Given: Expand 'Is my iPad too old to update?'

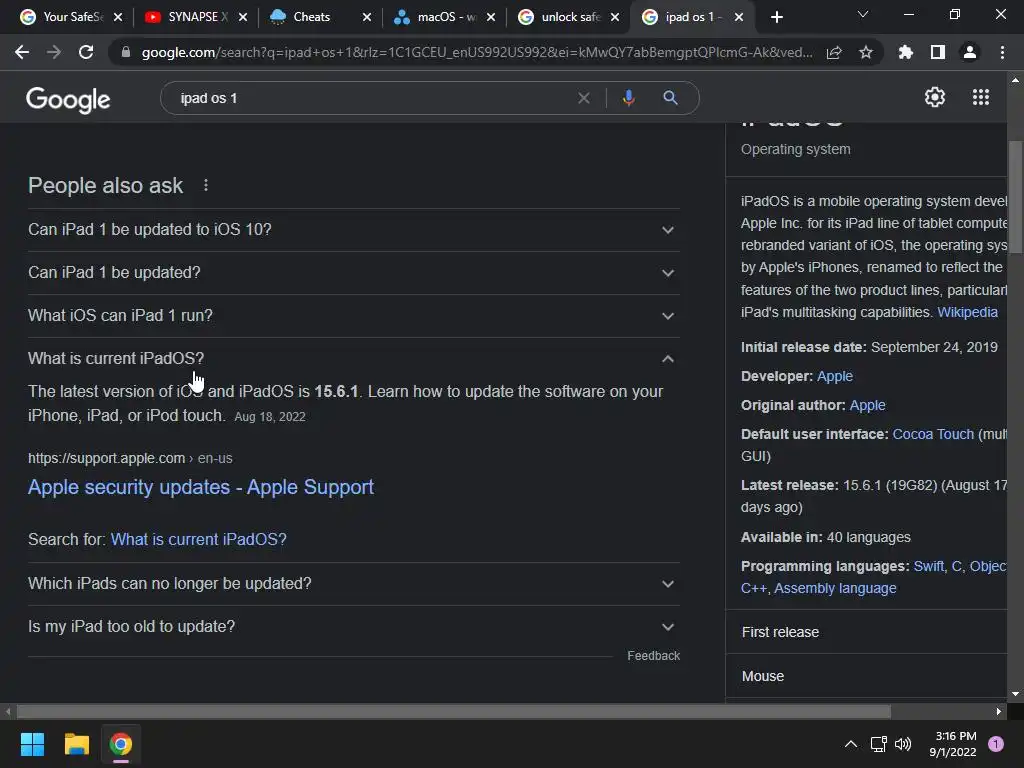Looking at the screenshot, I should pyautogui.click(x=354, y=627).
